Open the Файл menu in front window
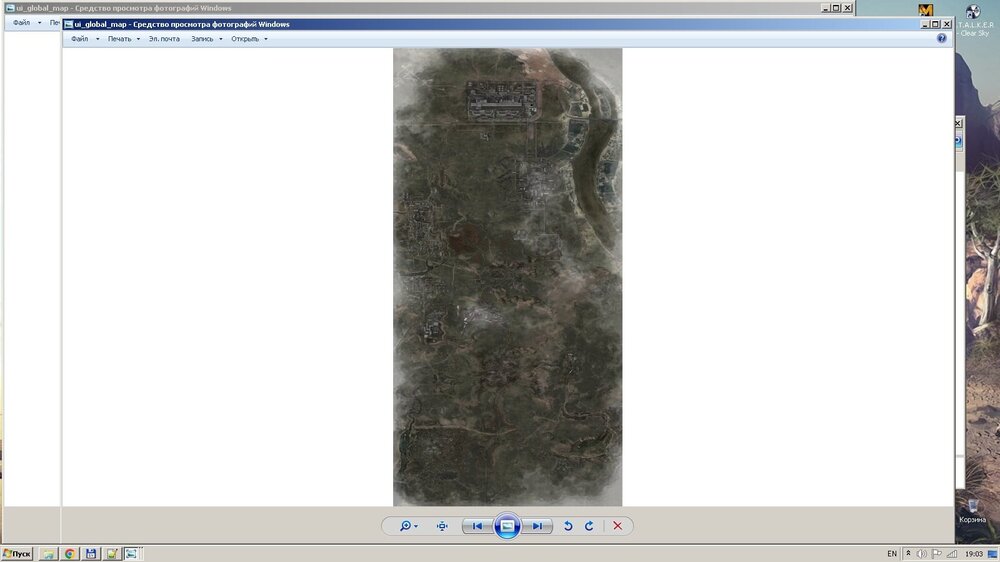Image resolution: width=1000 pixels, height=562 pixels. coord(80,39)
